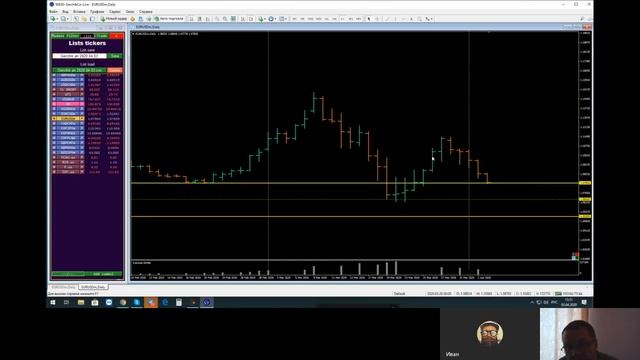Click the List save name input field
Viewport: 640px width, 360px height.
click(x=80, y=56)
